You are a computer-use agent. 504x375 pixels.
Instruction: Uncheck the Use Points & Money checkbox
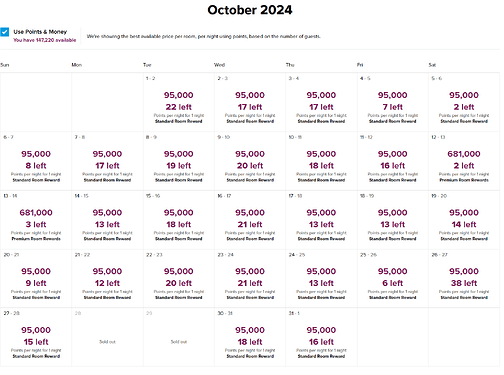5,32
